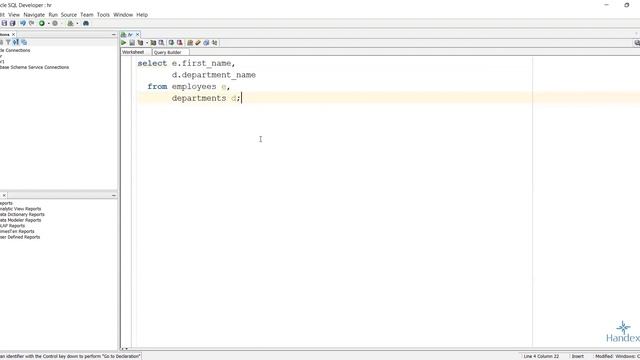Close the hr worksheet tab
This screenshot has height=360, width=640.
point(138,35)
